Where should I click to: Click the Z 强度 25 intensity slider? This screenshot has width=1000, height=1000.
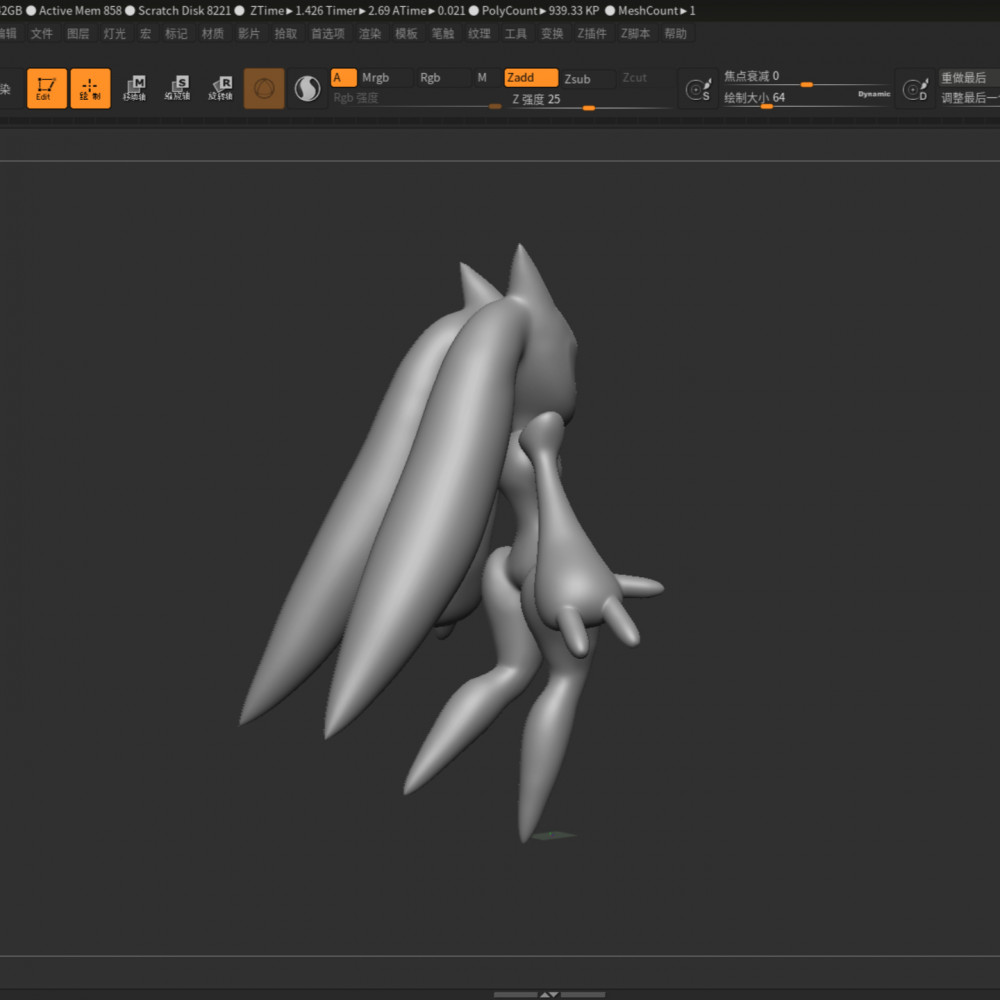pyautogui.click(x=589, y=100)
